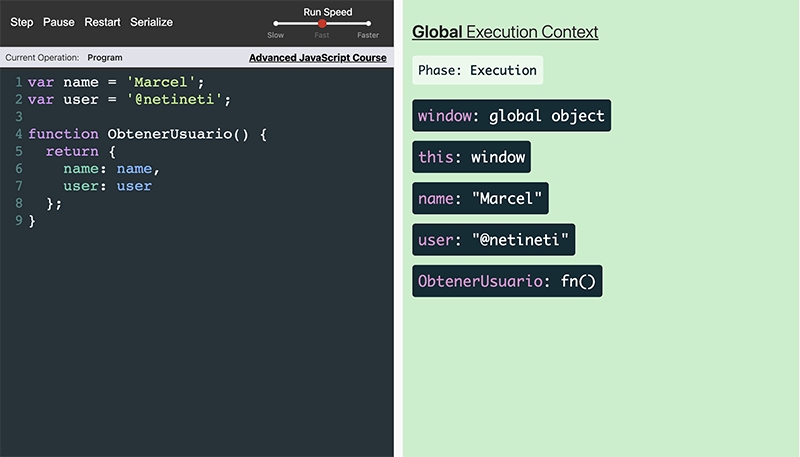Viewport: 800px width, 457px height.
Task: Set run speed to Faster endpoint
Action: tap(368, 23)
